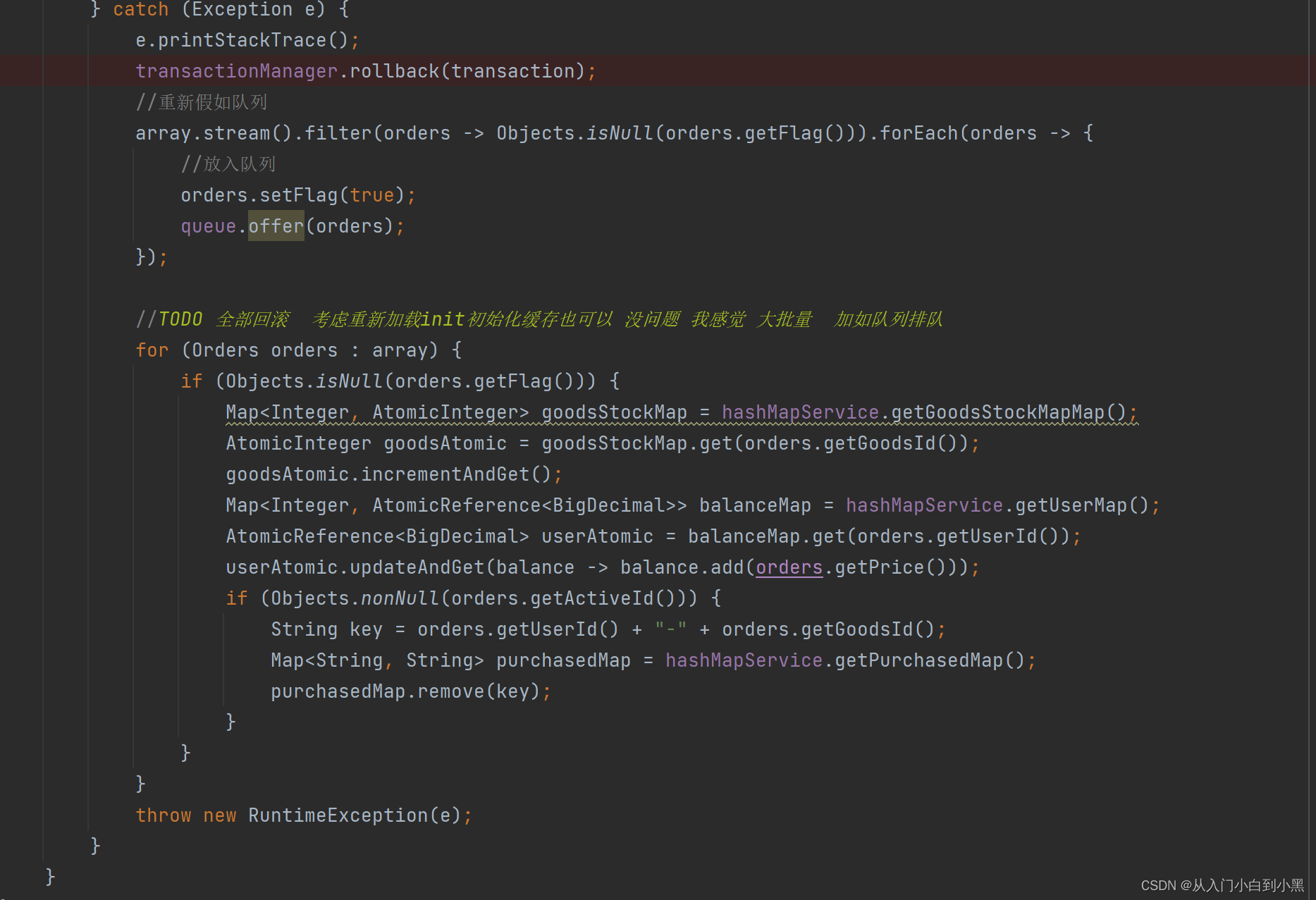This screenshot has width=1316, height=900.
Task: Click the final closing brace of the method
Action: pyautogui.click(x=50, y=877)
